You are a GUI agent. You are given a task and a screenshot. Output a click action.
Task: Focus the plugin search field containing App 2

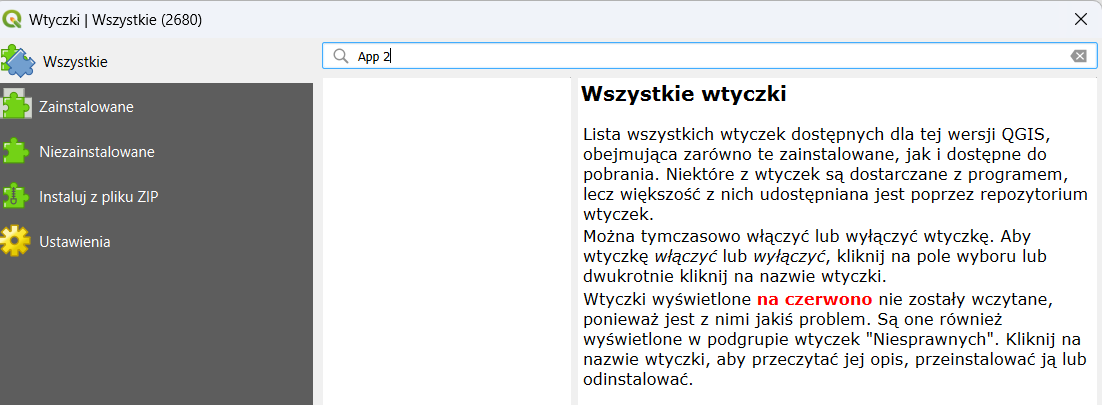point(710,56)
